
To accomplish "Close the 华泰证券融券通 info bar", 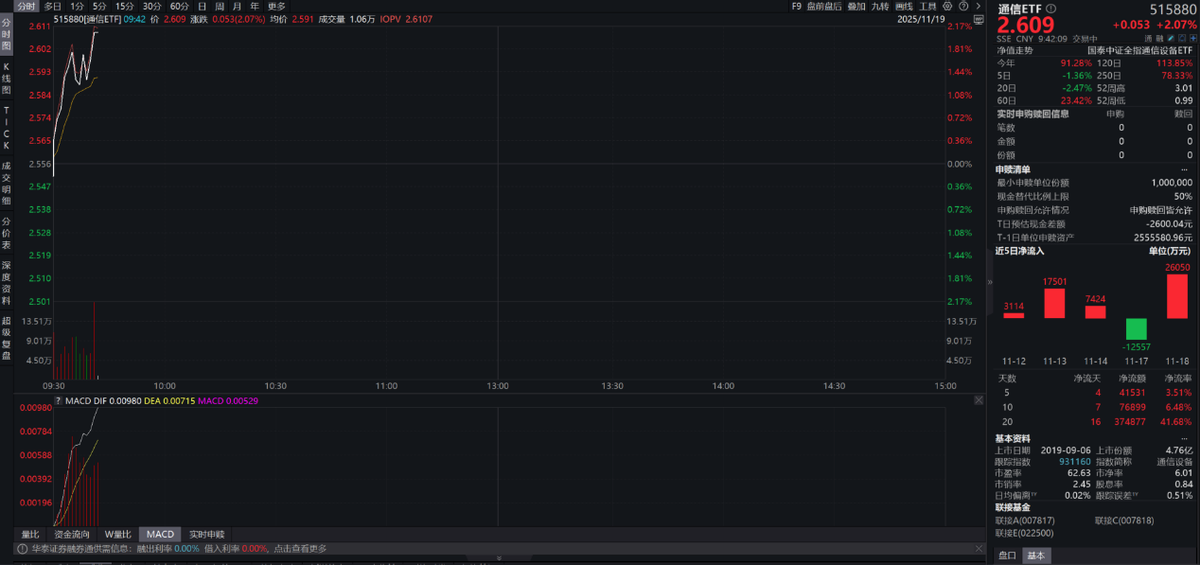I will [979, 548].
